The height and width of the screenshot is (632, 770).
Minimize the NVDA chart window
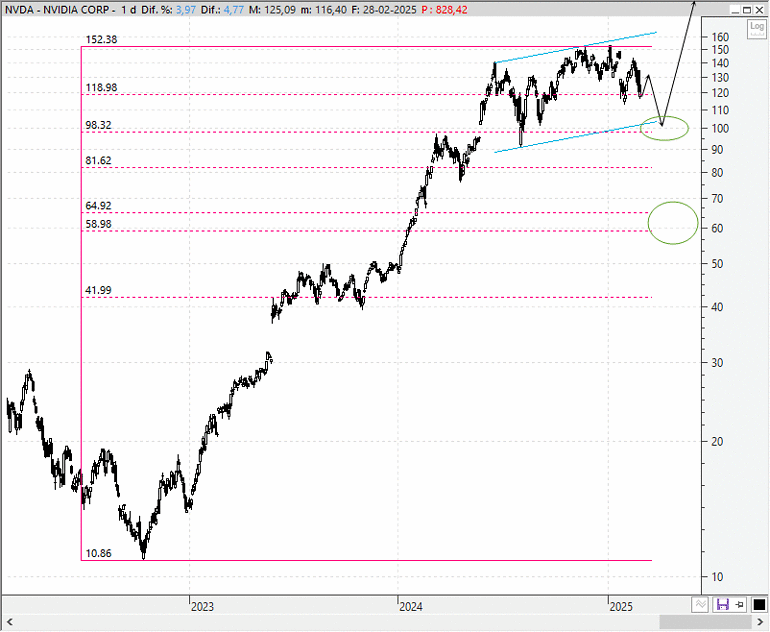(x=735, y=10)
